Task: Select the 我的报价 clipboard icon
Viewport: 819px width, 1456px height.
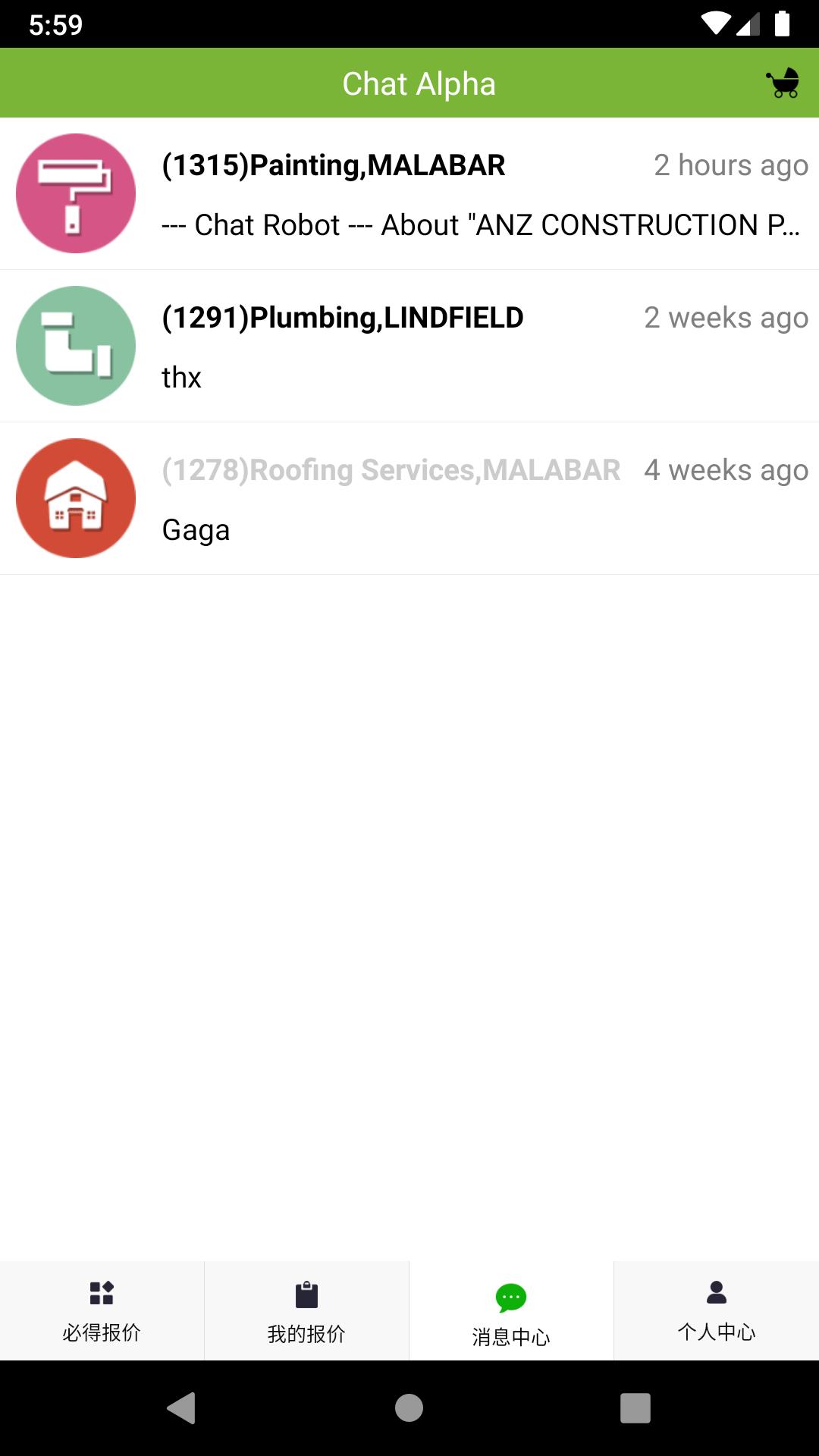Action: coord(306,1294)
